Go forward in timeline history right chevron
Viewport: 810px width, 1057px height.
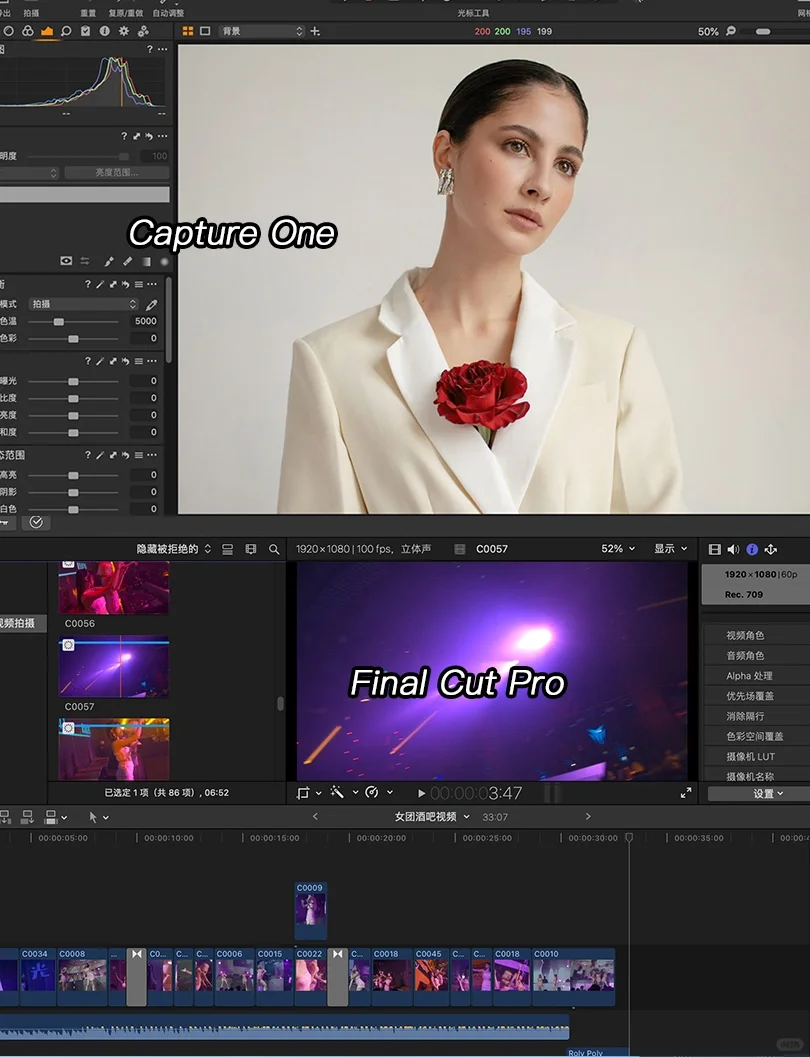[x=588, y=816]
